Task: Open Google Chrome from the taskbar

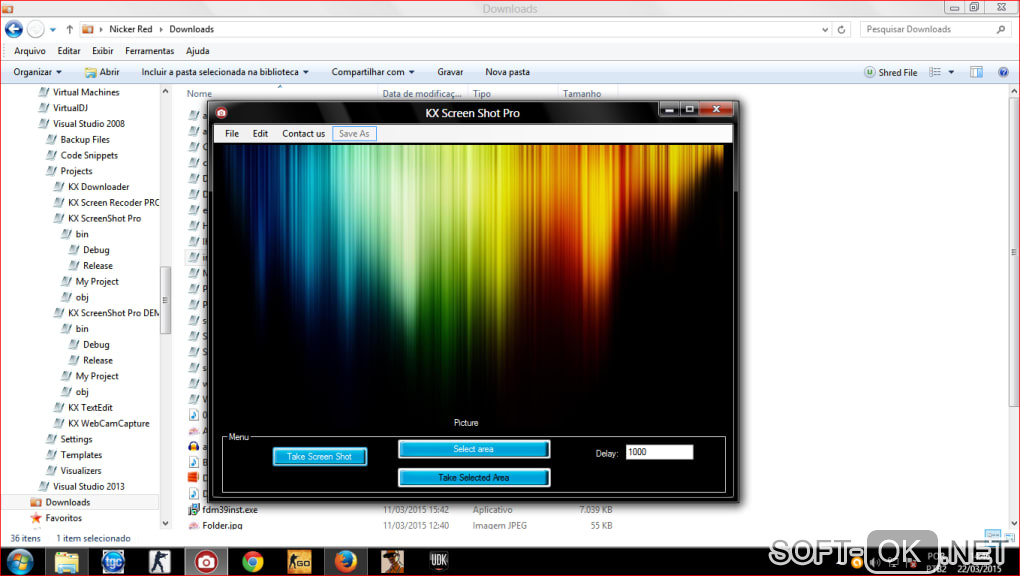Action: click(x=252, y=561)
